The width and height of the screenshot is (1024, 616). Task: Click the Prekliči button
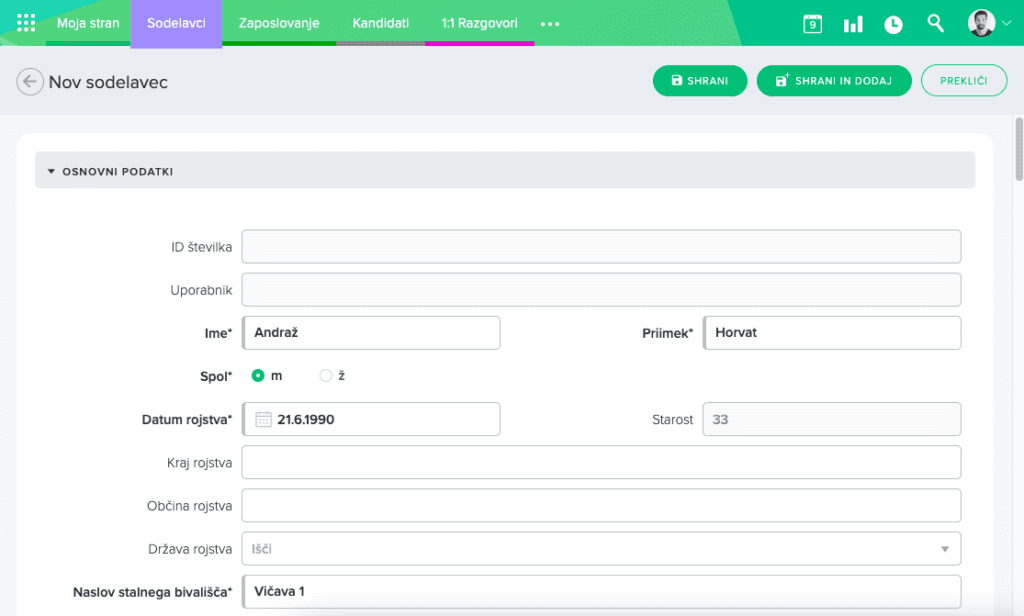(963, 81)
